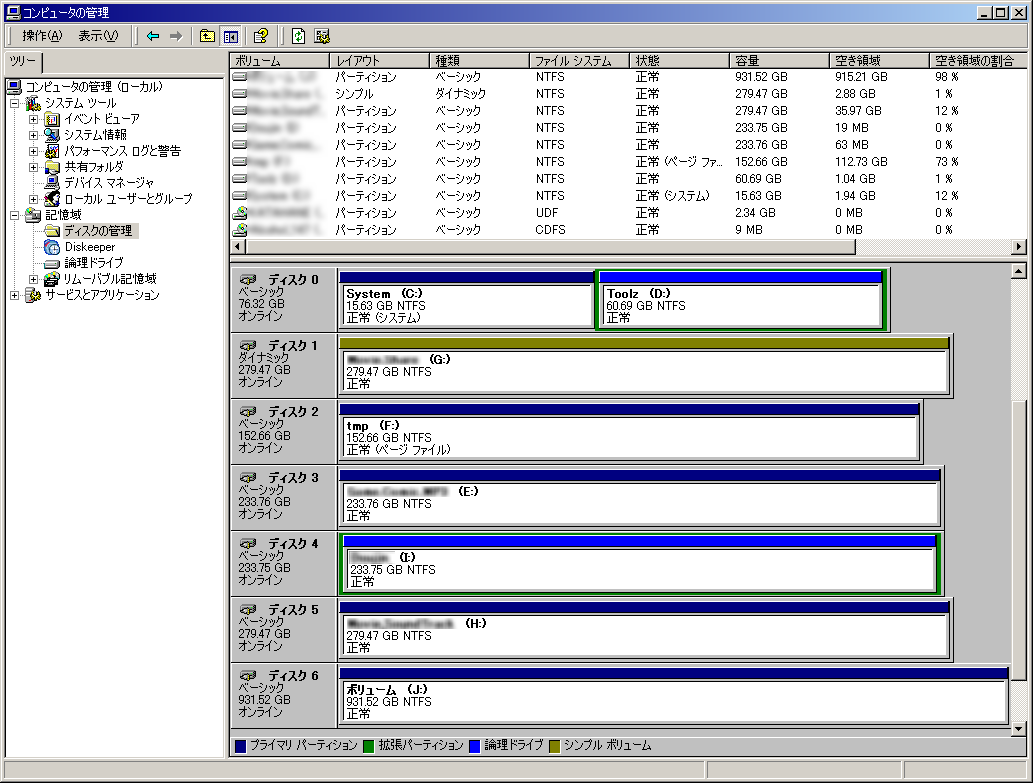The image size is (1033, 783).
Task: Click the Back arrow toolbar icon
Action: coord(153,36)
